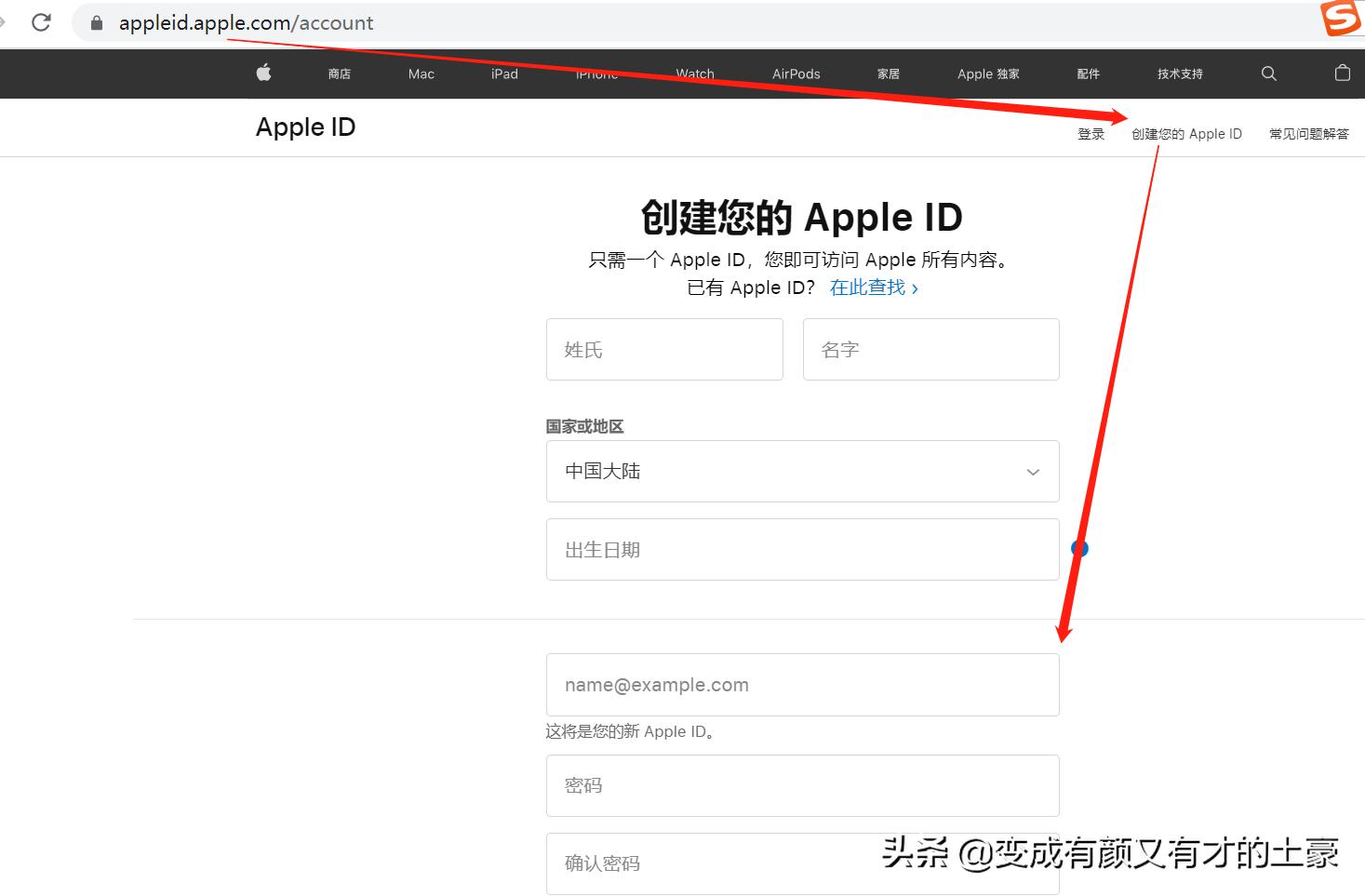Open the iPhone menu in navigation
Screen dimensions: 1365x896
pyautogui.click(x=596, y=74)
